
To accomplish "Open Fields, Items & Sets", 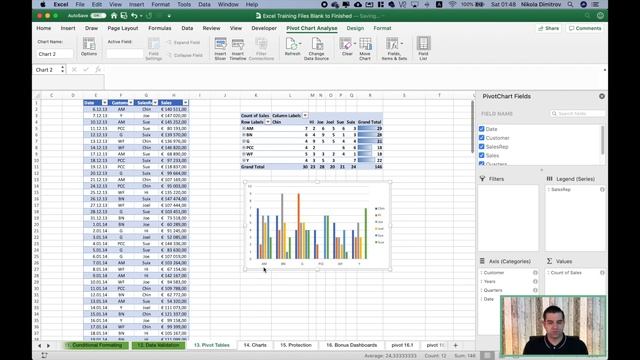I will (394, 49).
